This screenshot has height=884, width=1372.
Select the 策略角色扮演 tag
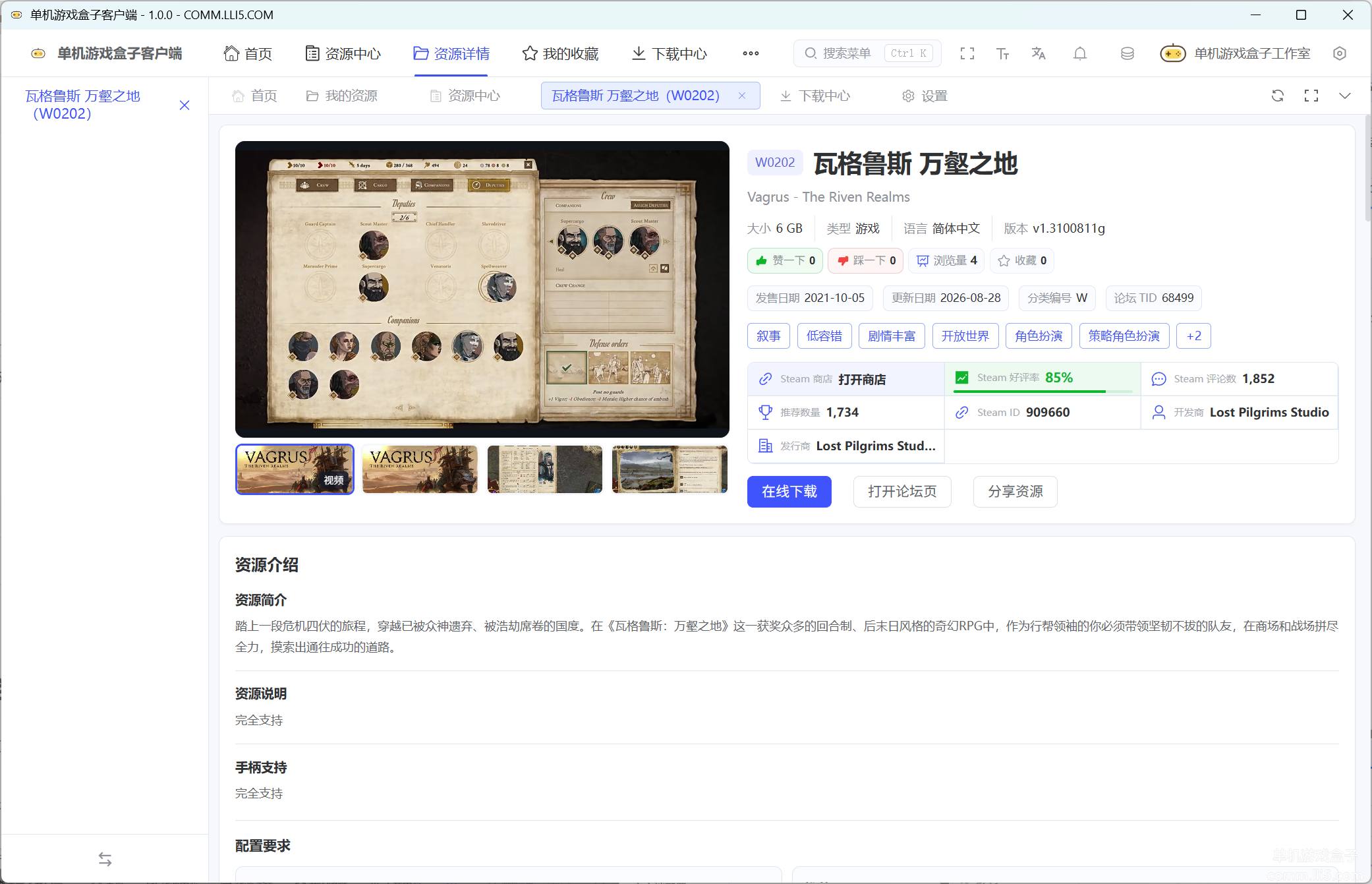coord(1124,336)
